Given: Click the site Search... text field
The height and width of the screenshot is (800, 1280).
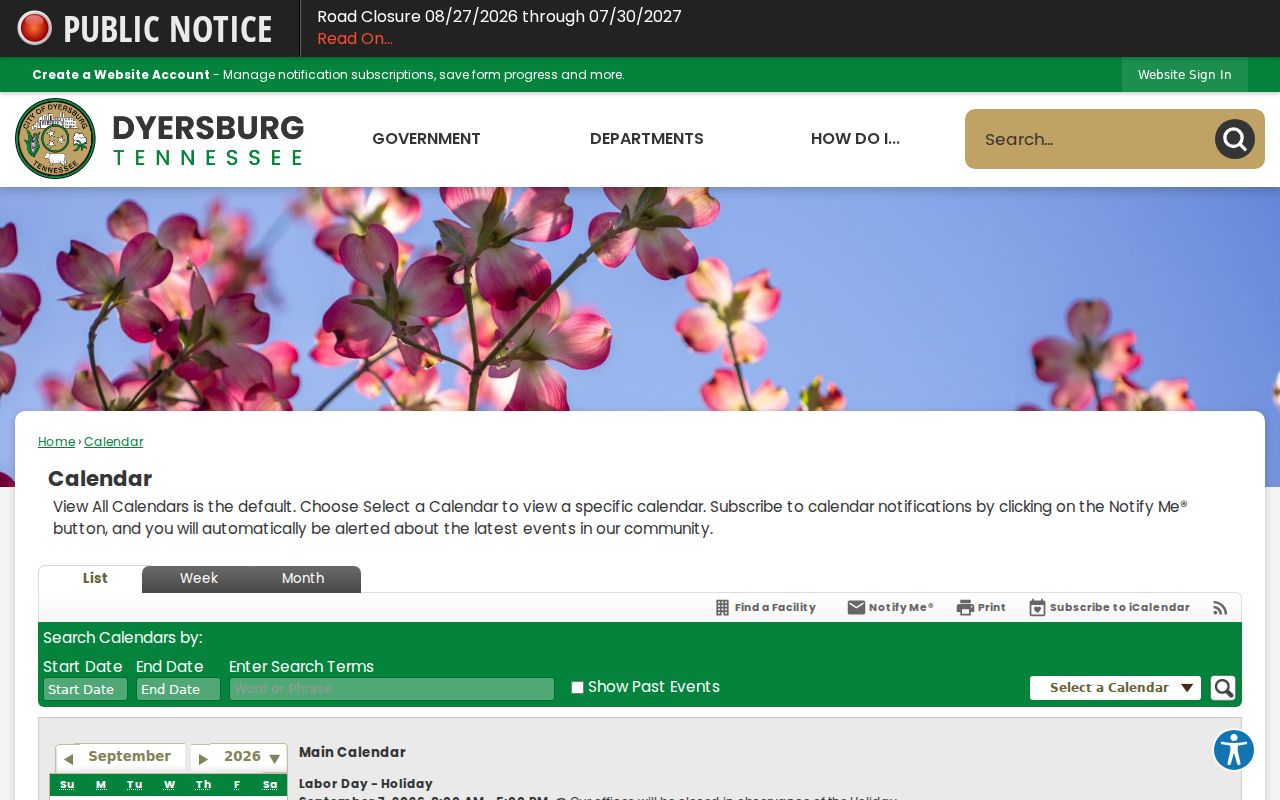Looking at the screenshot, I should (x=1090, y=139).
